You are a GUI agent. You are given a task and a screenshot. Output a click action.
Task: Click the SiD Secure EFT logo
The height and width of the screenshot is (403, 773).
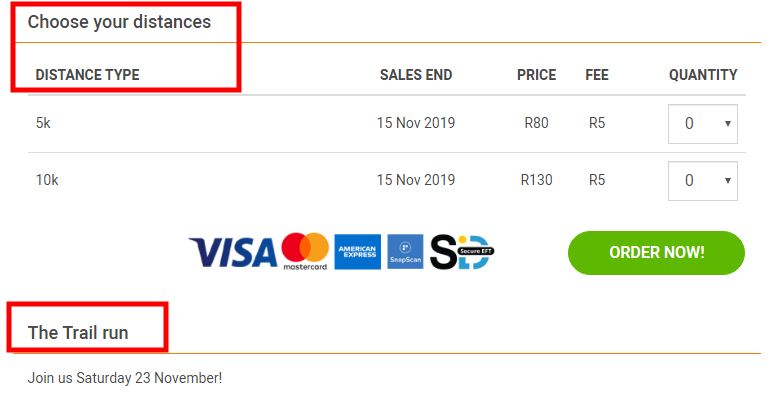pos(462,252)
